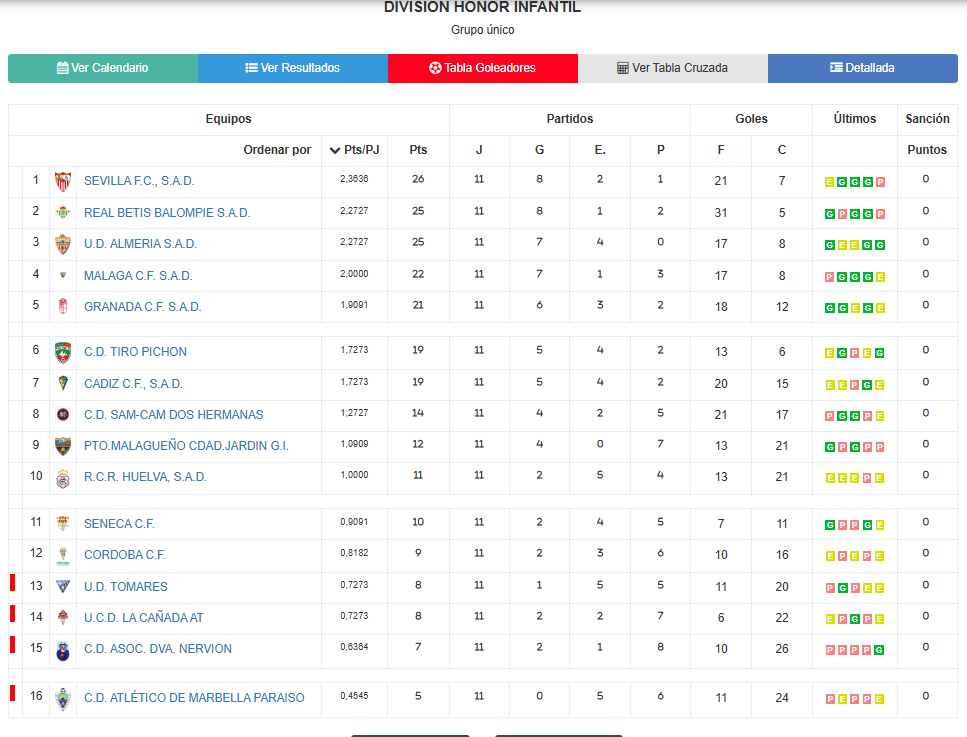Open the C.D. Tiro Pichon link
Image resolution: width=967 pixels, height=737 pixels.
point(135,352)
